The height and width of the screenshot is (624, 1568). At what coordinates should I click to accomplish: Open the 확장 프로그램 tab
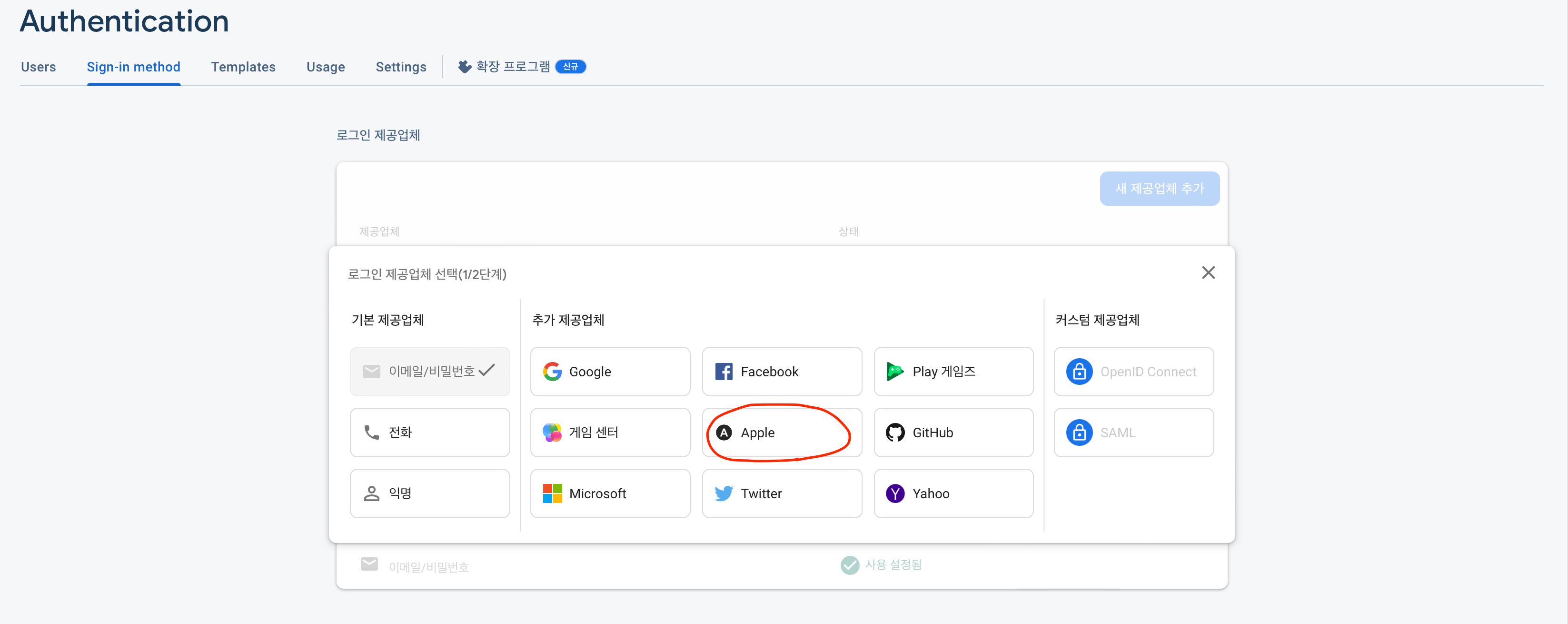(x=521, y=66)
